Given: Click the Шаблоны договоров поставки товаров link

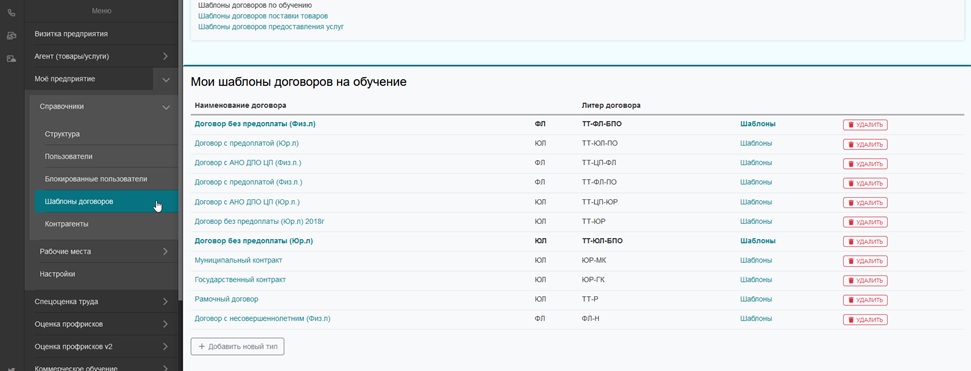Looking at the screenshot, I should point(263,16).
